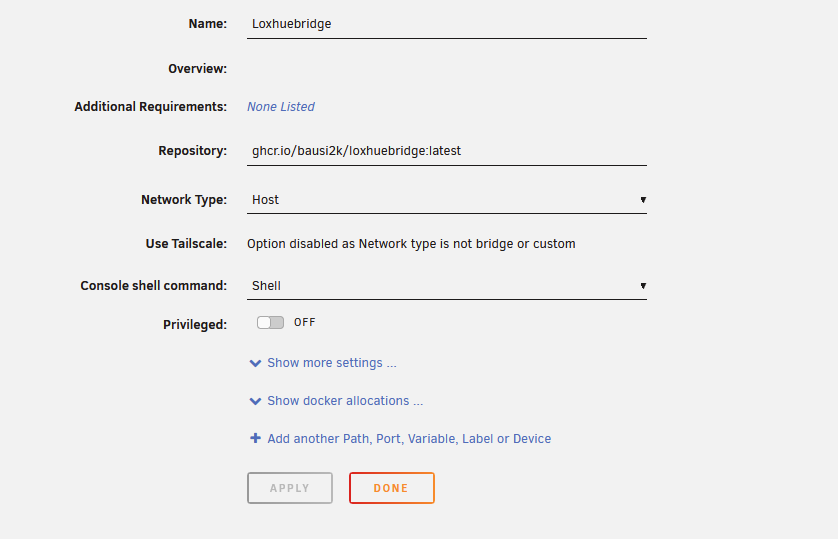Click the OFF text next to Privileged switch
This screenshot has height=539, width=838.
pyautogui.click(x=304, y=323)
